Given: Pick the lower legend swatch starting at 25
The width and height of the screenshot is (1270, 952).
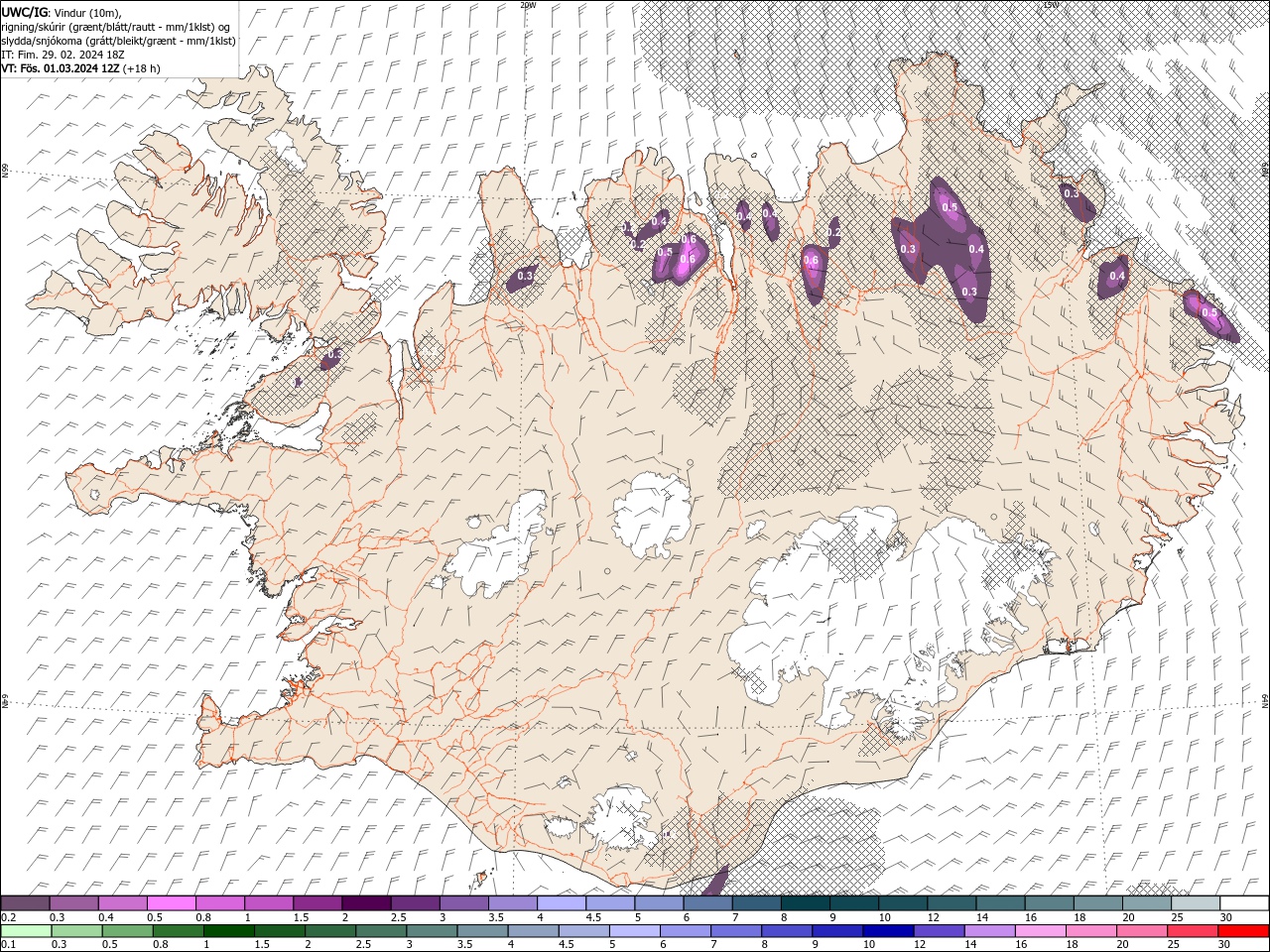Looking at the screenshot, I should pyautogui.click(x=1191, y=930).
